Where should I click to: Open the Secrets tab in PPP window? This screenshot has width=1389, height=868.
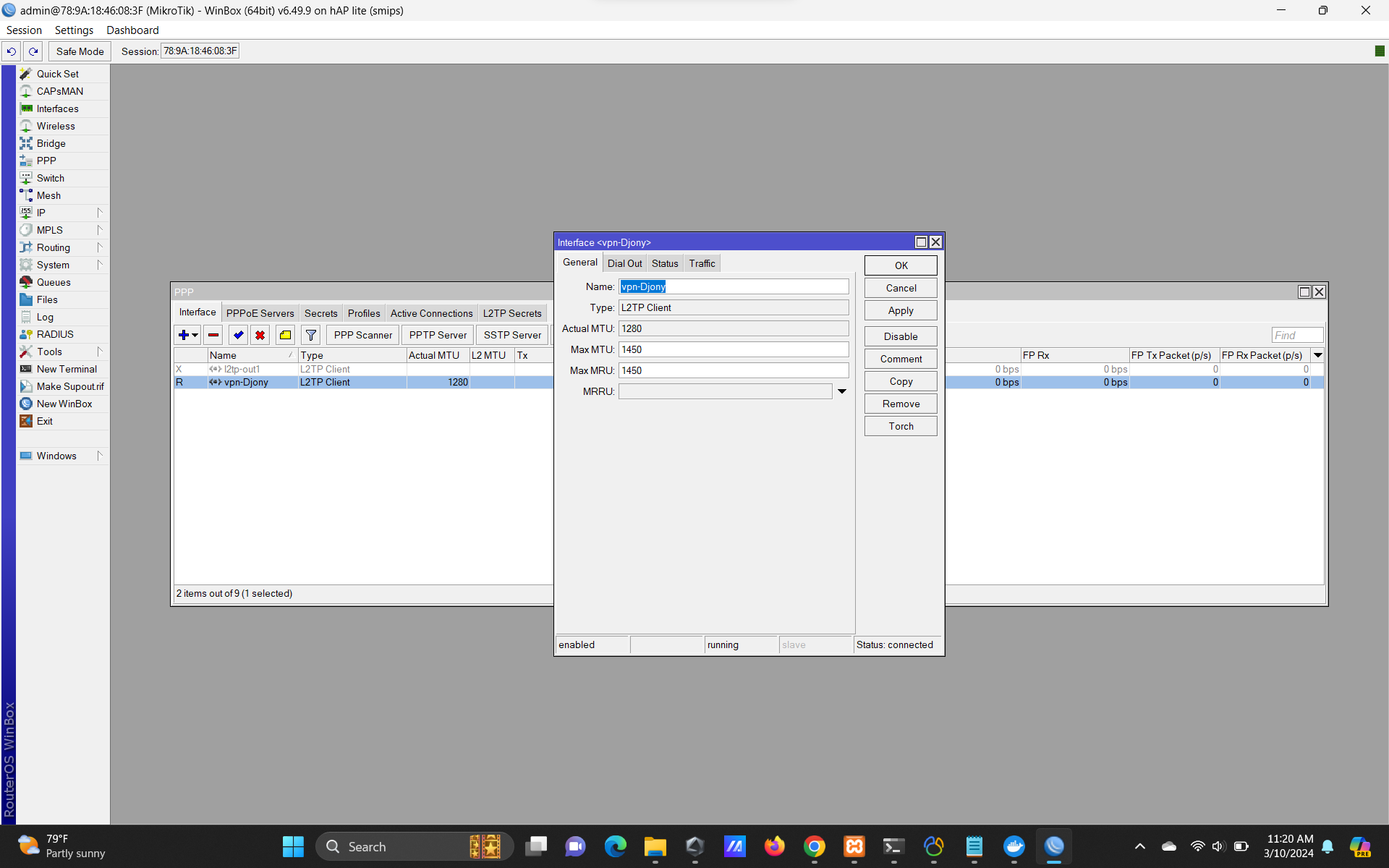[320, 313]
